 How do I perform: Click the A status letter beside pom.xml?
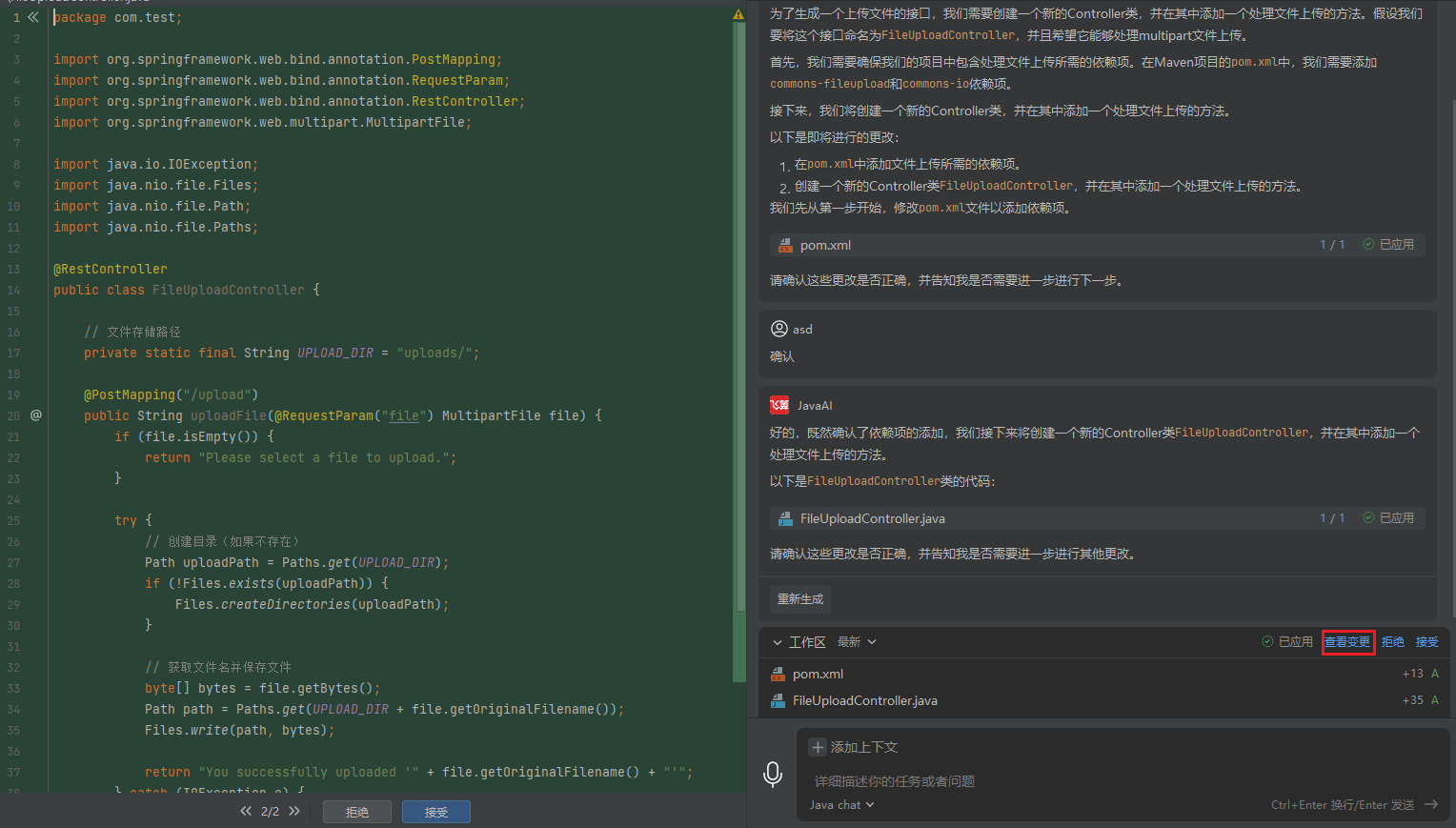(1435, 674)
